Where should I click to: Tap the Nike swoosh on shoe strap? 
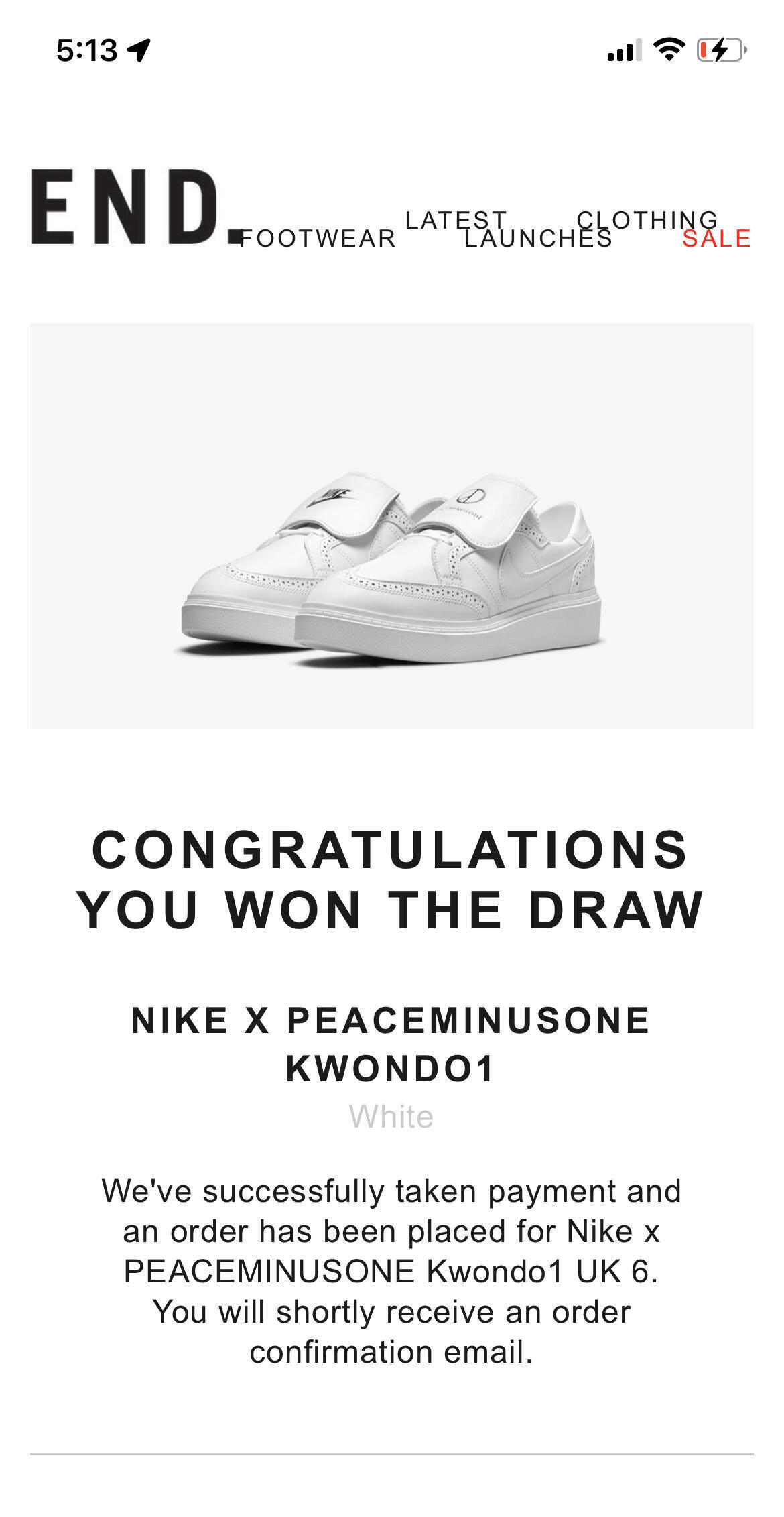coord(330,498)
